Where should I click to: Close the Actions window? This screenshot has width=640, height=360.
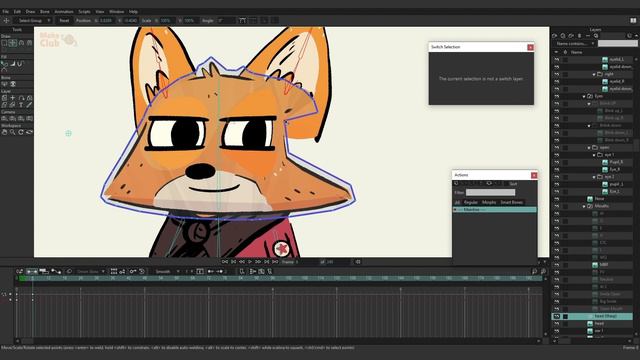pos(534,176)
